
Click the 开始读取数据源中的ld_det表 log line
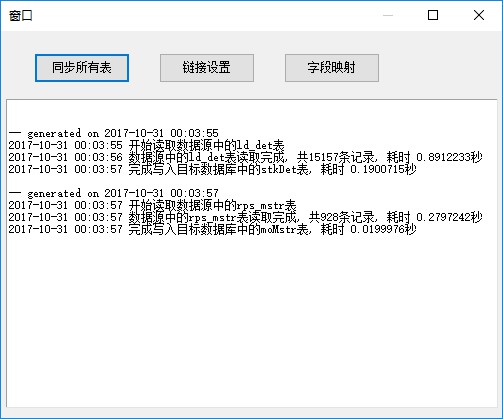pos(146,145)
